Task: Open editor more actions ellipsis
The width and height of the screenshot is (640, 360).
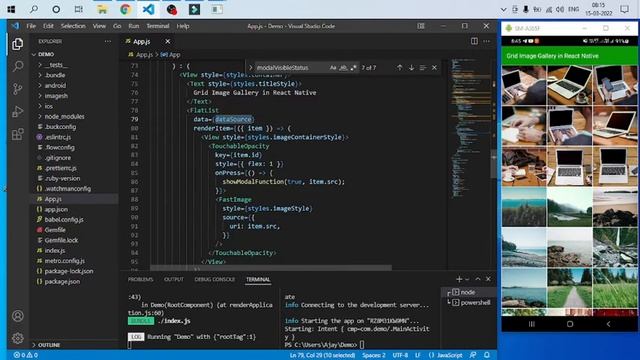Action: [487, 41]
